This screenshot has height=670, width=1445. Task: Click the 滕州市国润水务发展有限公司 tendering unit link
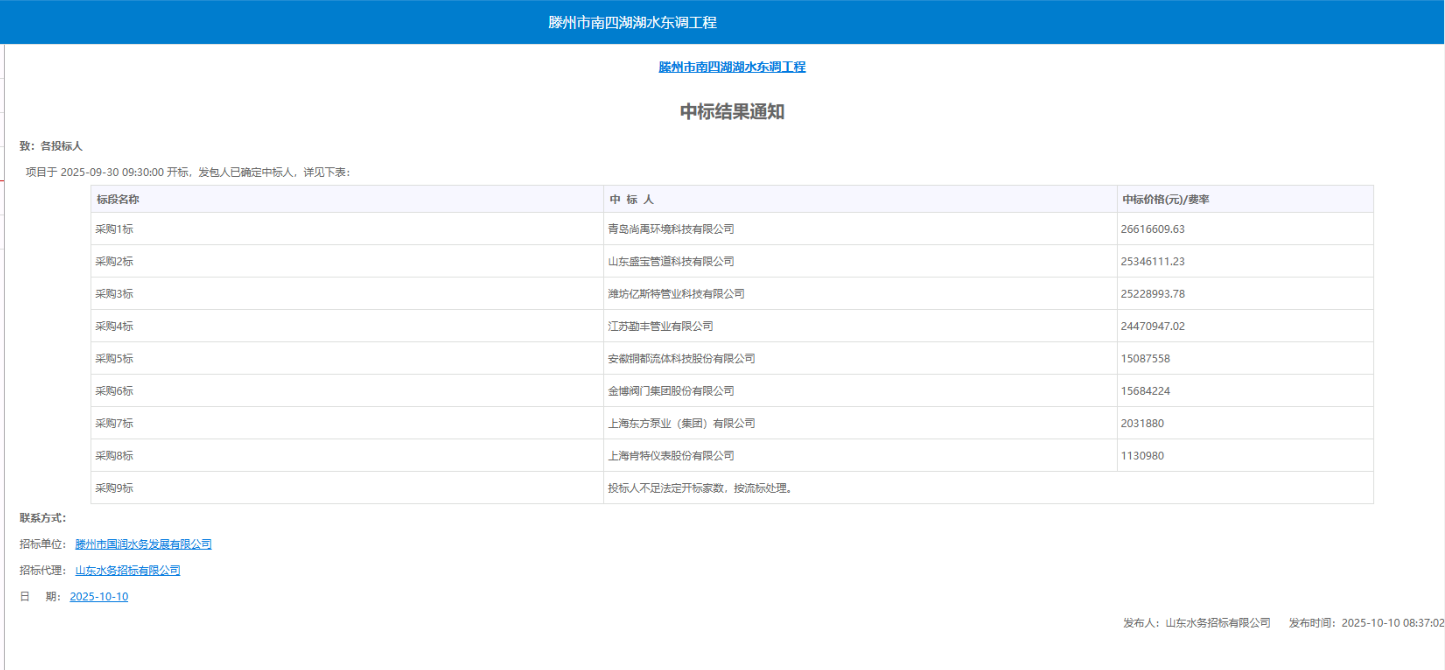(142, 544)
